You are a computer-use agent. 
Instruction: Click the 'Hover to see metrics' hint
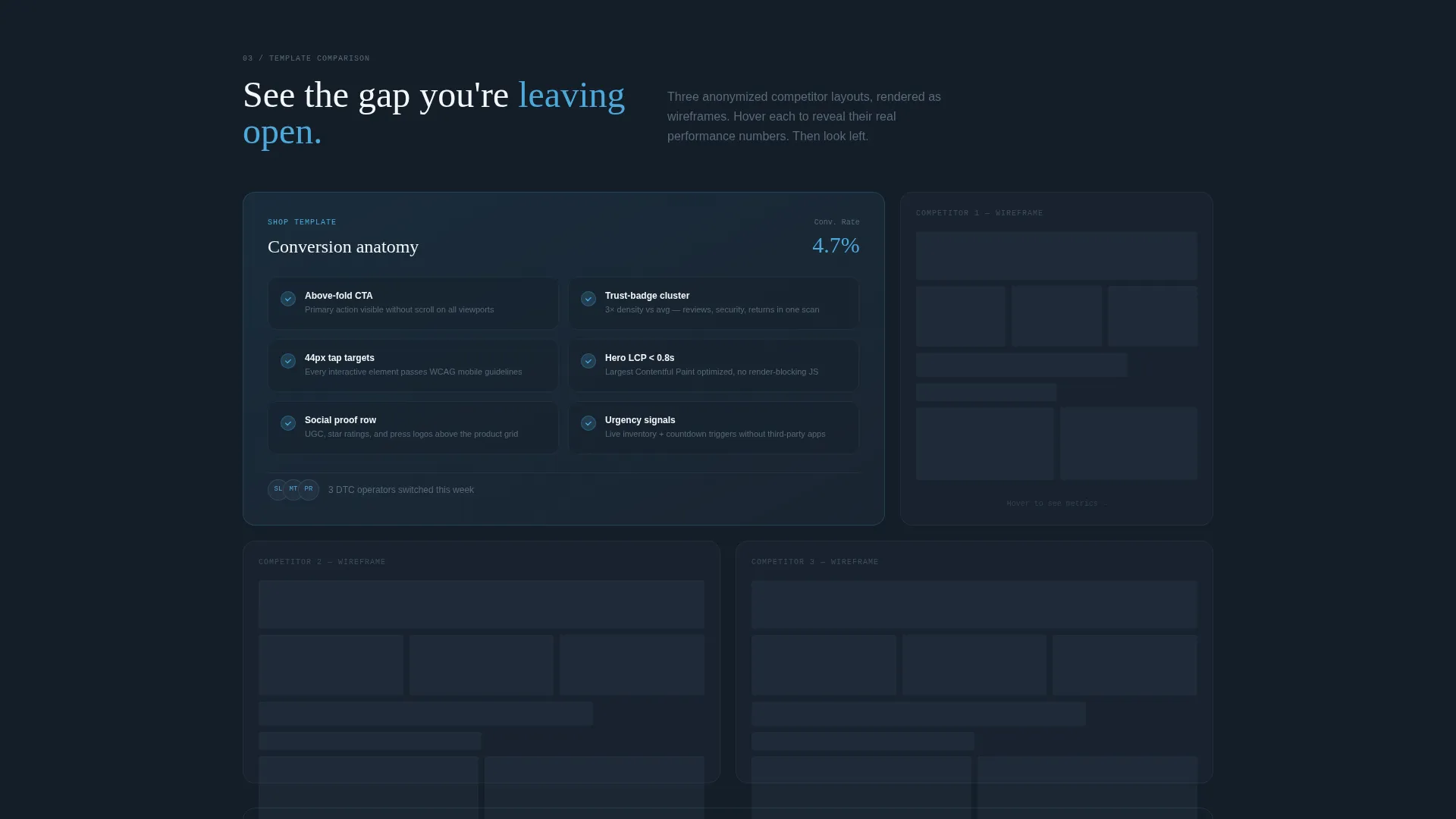tap(1056, 504)
